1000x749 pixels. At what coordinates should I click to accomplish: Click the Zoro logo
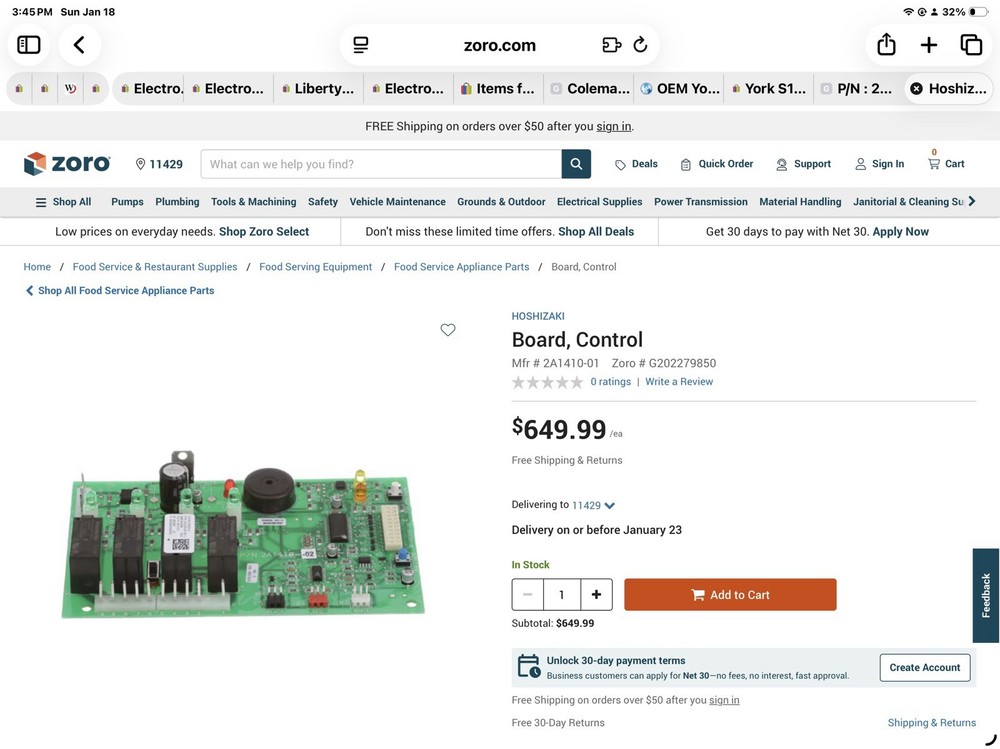[66, 163]
